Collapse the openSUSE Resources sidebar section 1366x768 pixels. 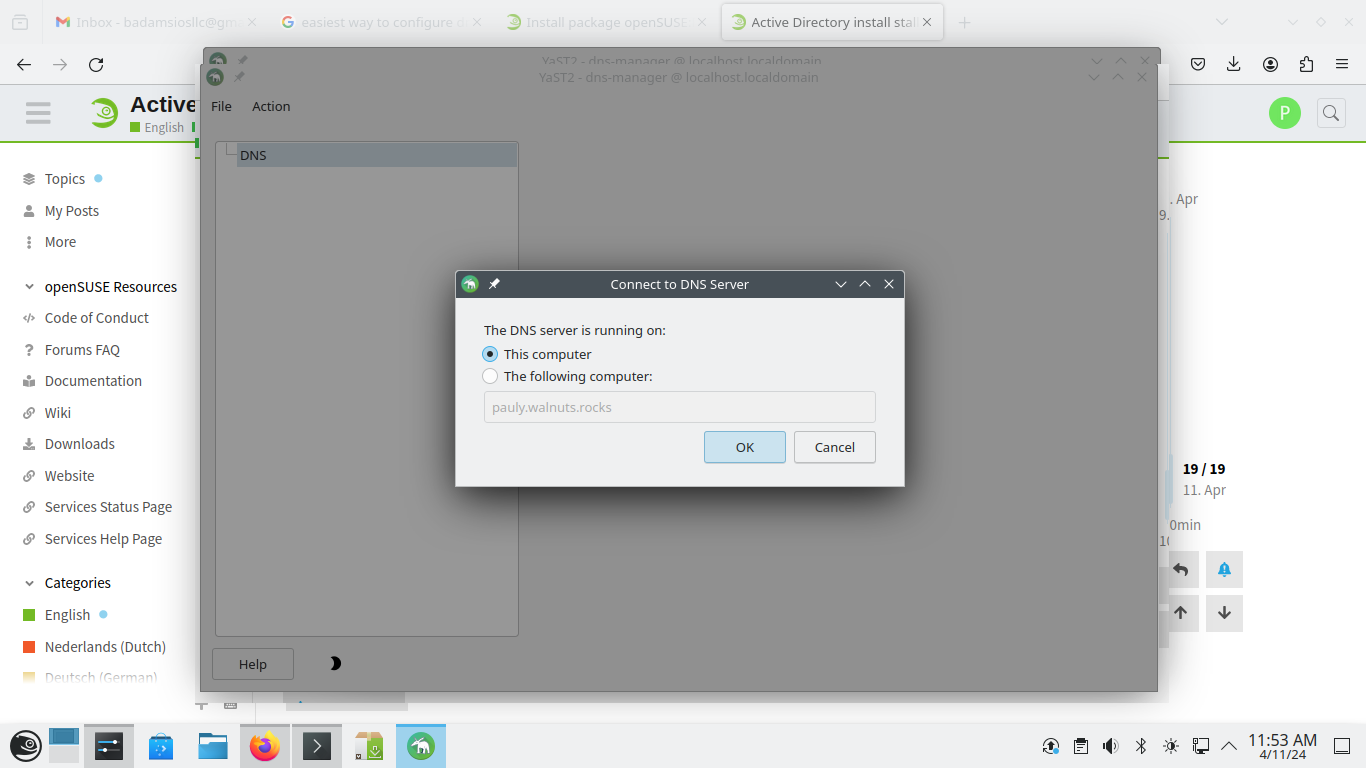(x=29, y=287)
